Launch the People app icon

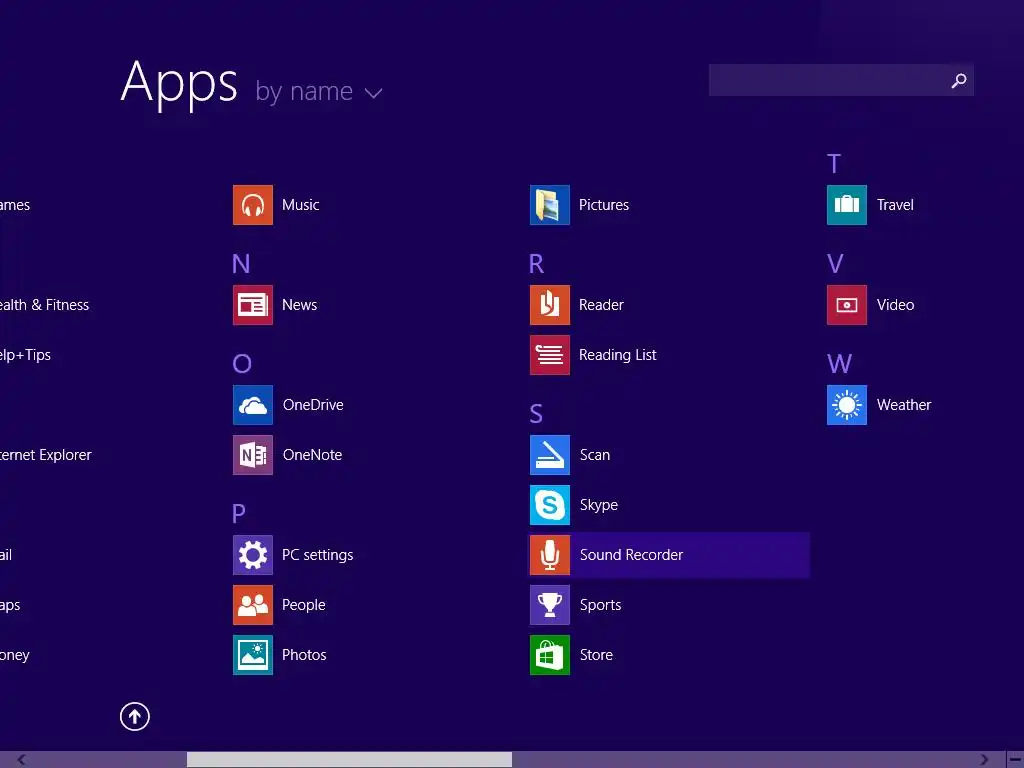click(253, 605)
